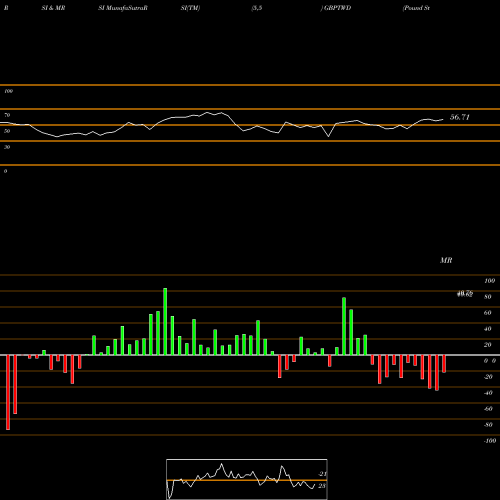Click the -80 label on MR axis
The width and height of the screenshot is (500, 500).
[488, 425]
